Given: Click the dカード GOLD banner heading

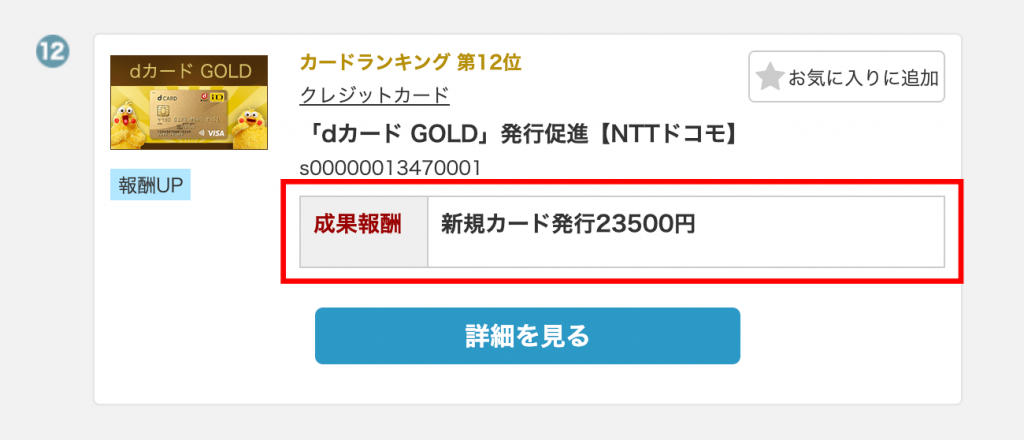Looking at the screenshot, I should [x=189, y=71].
